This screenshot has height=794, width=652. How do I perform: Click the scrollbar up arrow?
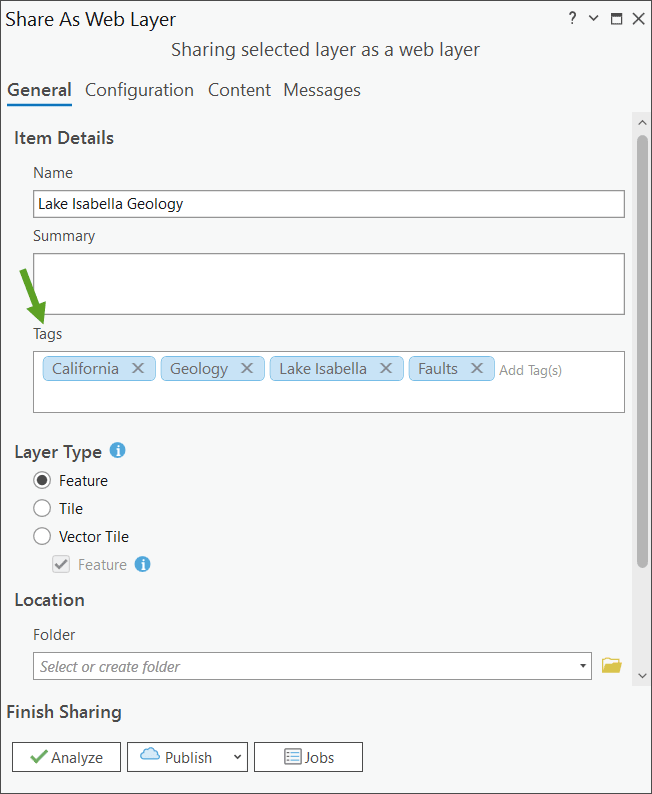coord(642,123)
